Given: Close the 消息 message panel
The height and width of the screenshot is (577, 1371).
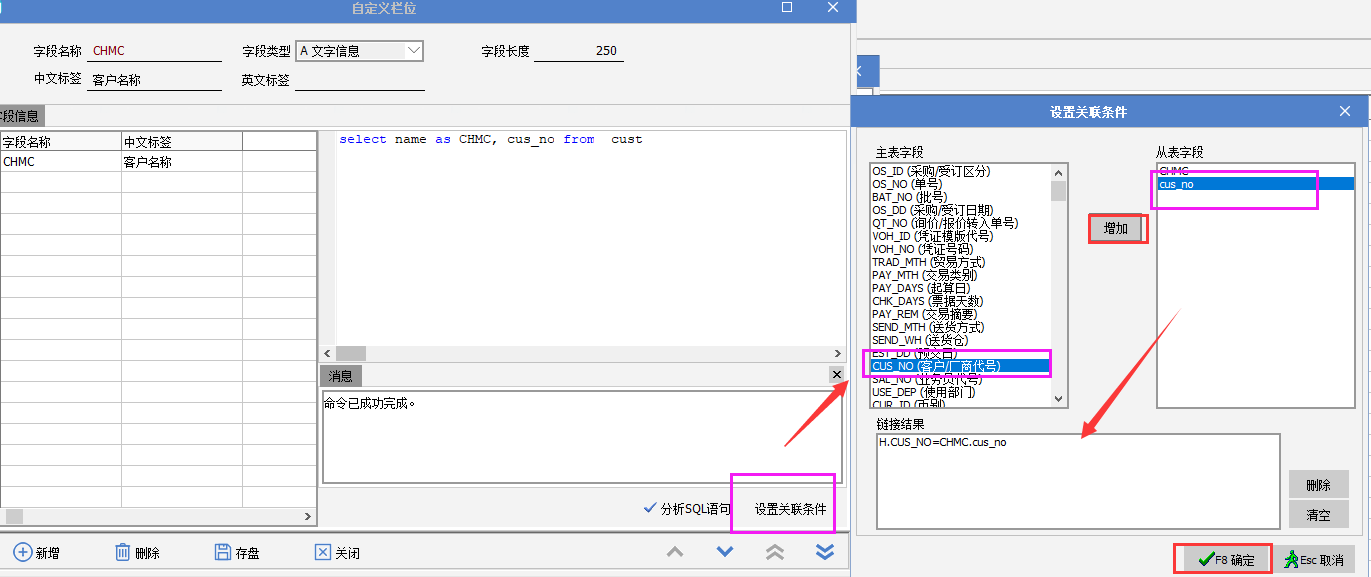Looking at the screenshot, I should point(836,374).
